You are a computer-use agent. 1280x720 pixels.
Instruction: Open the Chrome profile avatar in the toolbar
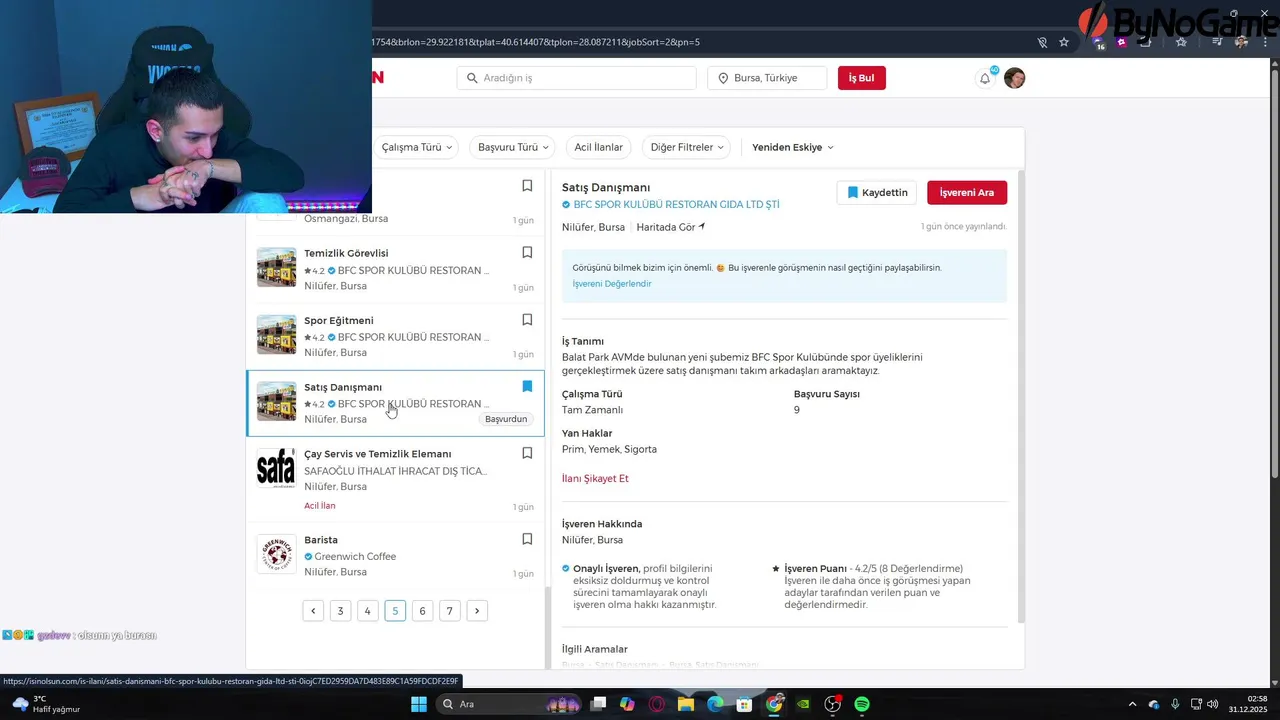tap(1241, 42)
